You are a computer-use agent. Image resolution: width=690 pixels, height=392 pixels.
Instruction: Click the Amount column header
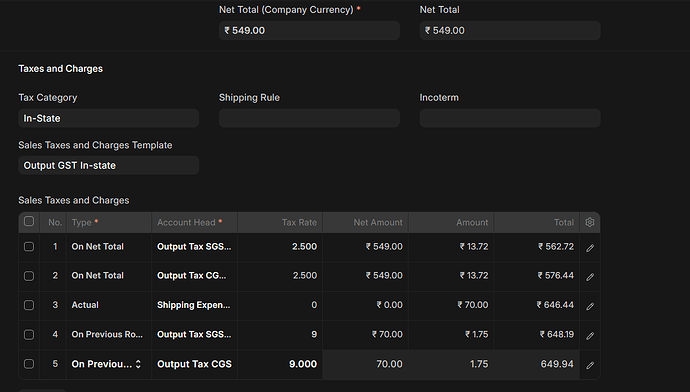click(x=451, y=223)
